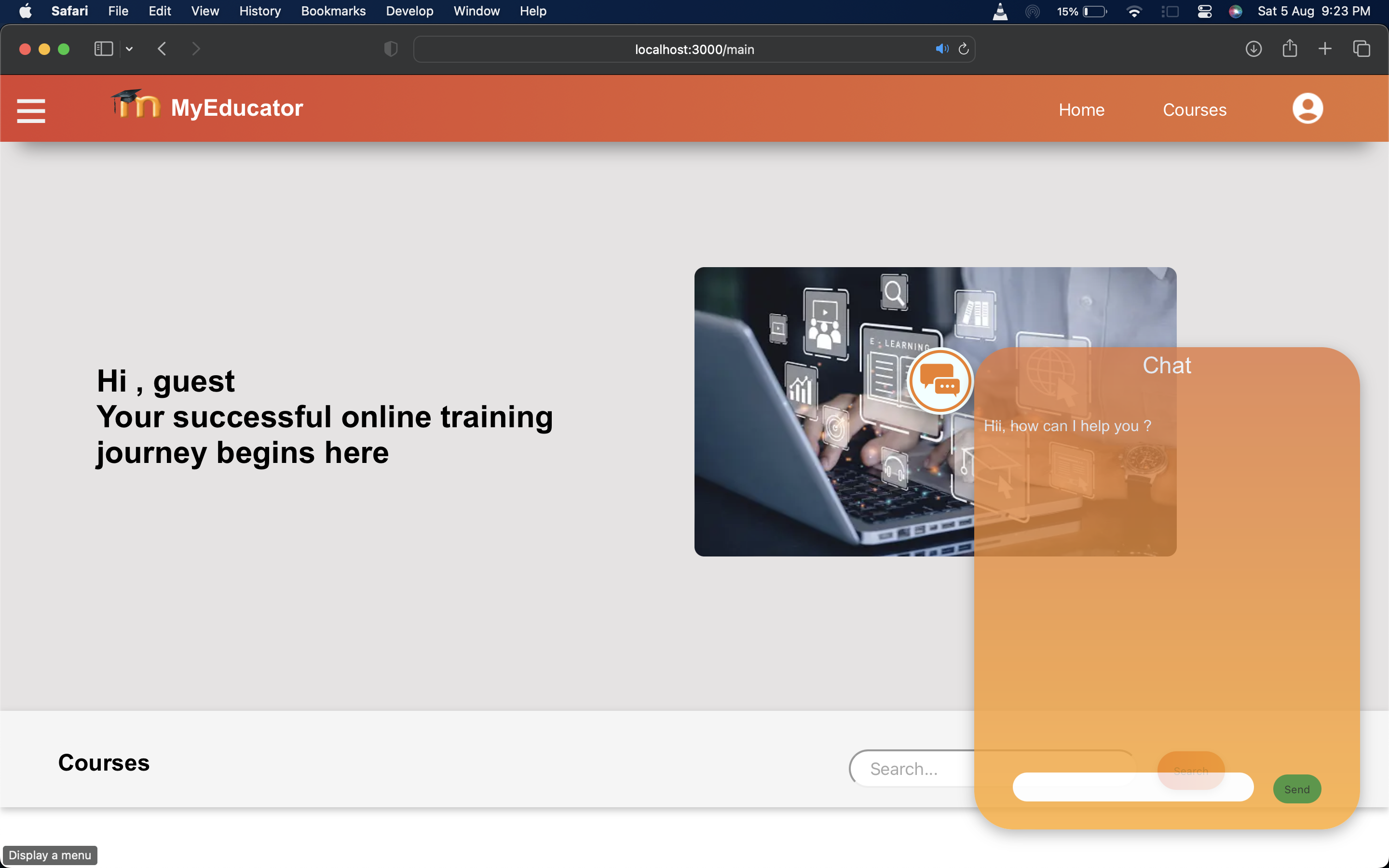The width and height of the screenshot is (1389, 868).
Task: Open the Bookmarks menu
Action: [333, 12]
